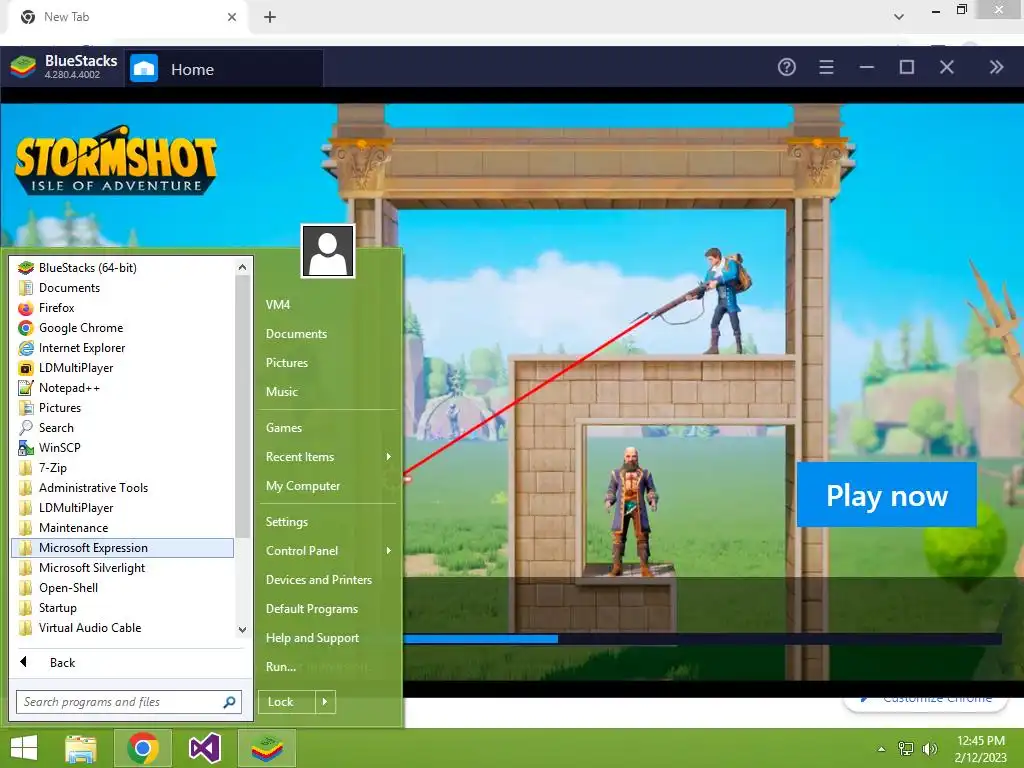Open Visual Studio from the taskbar

click(204, 748)
